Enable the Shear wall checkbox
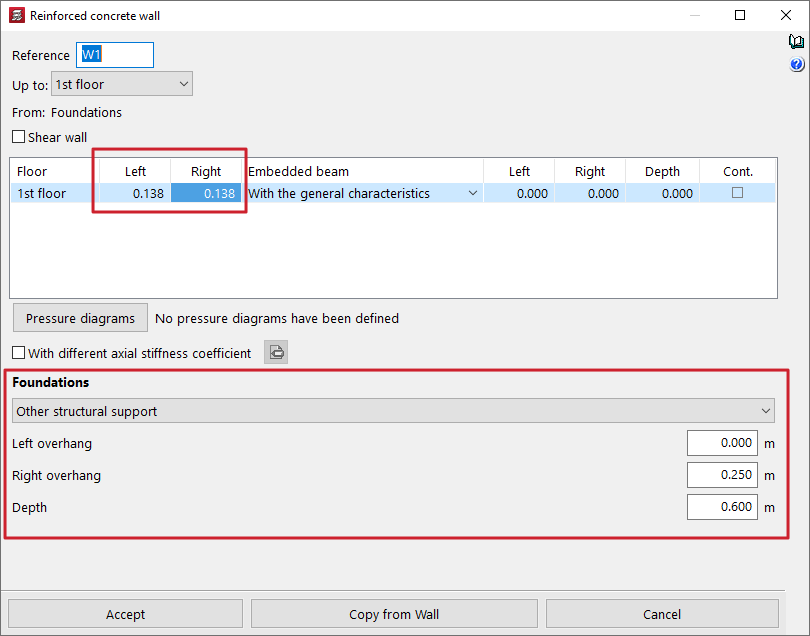This screenshot has width=810, height=636. tap(19, 137)
